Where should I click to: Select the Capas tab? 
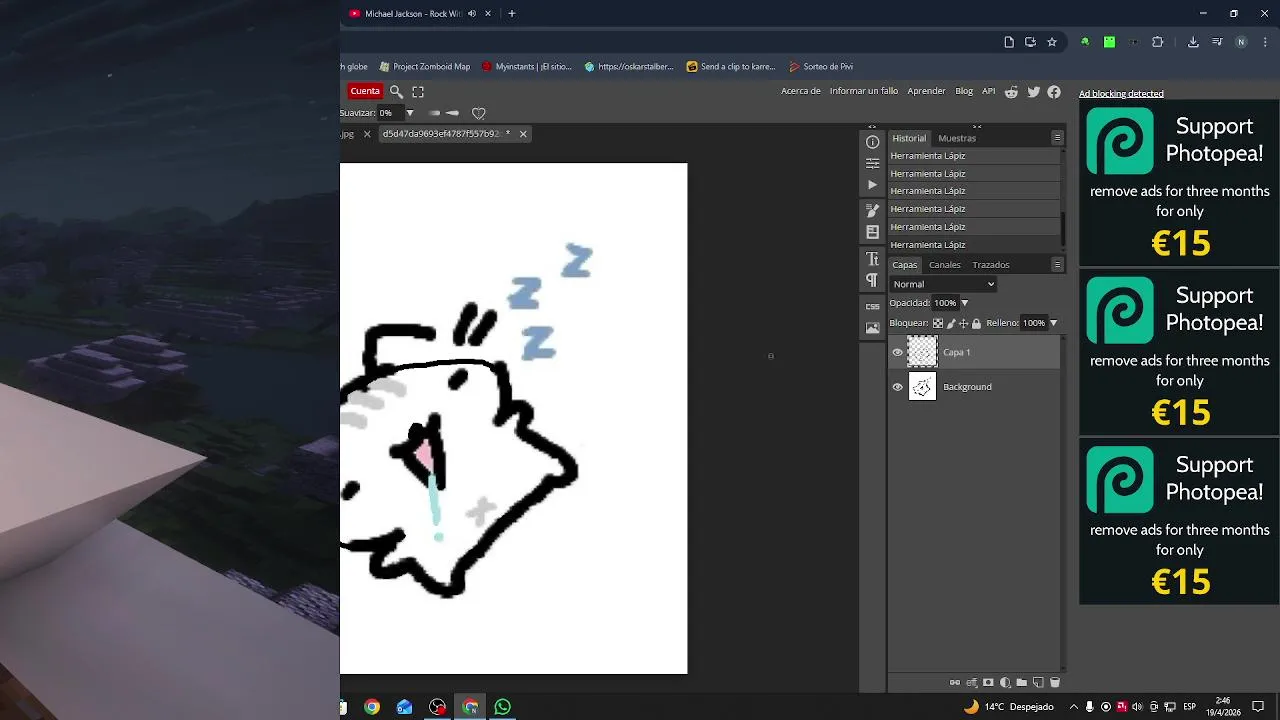pyautogui.click(x=905, y=265)
